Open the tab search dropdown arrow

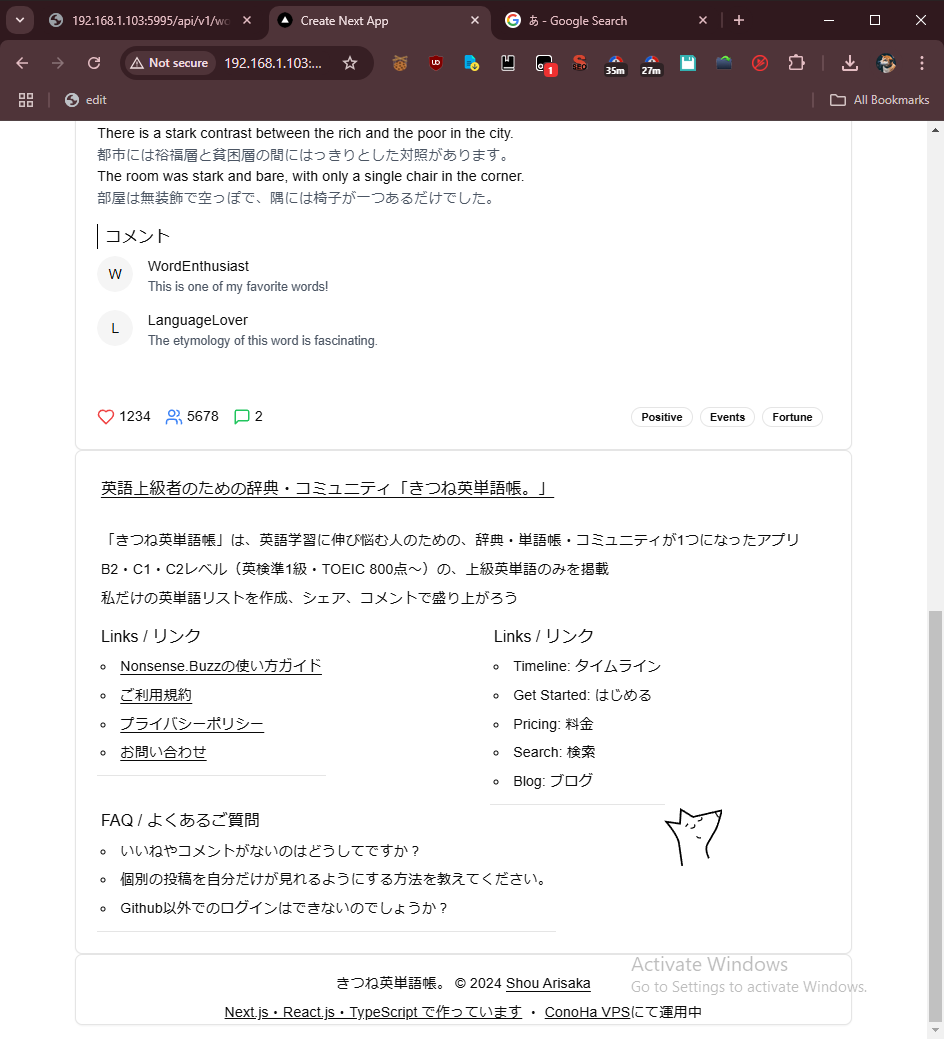coord(19,20)
